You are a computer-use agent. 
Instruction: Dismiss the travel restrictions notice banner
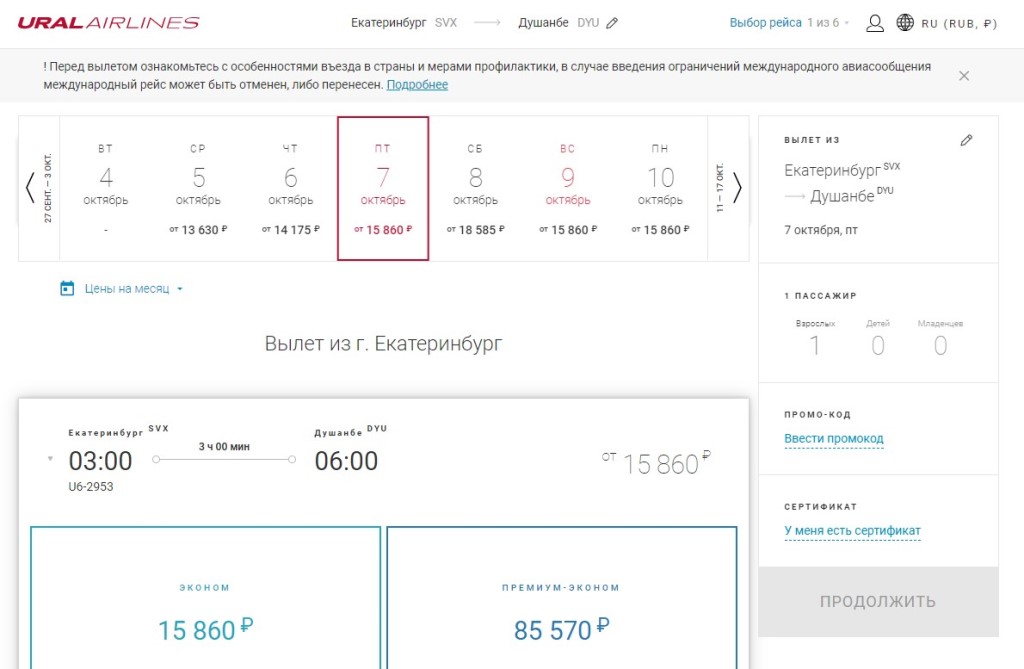point(964,75)
